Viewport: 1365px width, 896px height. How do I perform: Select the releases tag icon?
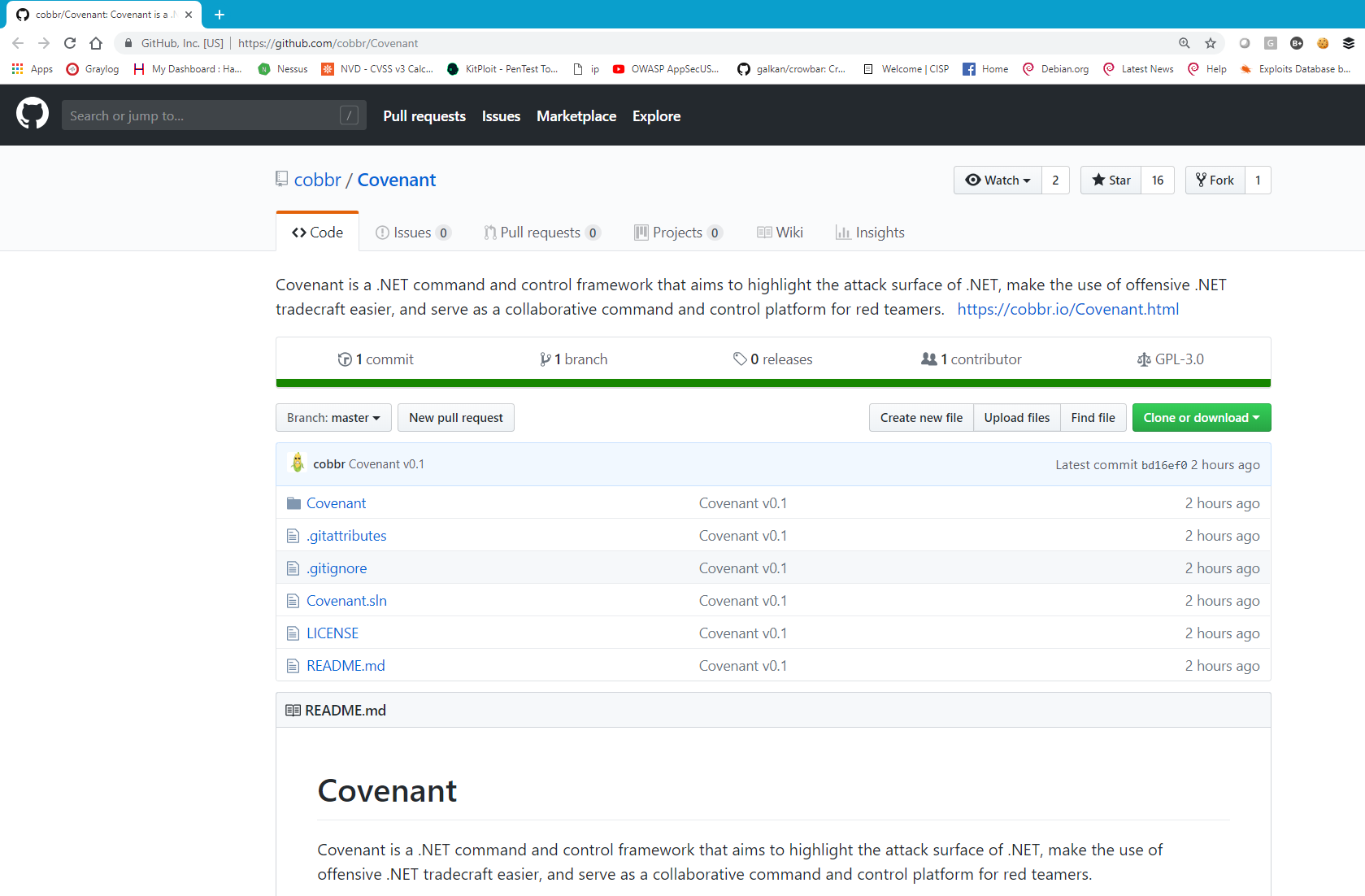click(740, 359)
